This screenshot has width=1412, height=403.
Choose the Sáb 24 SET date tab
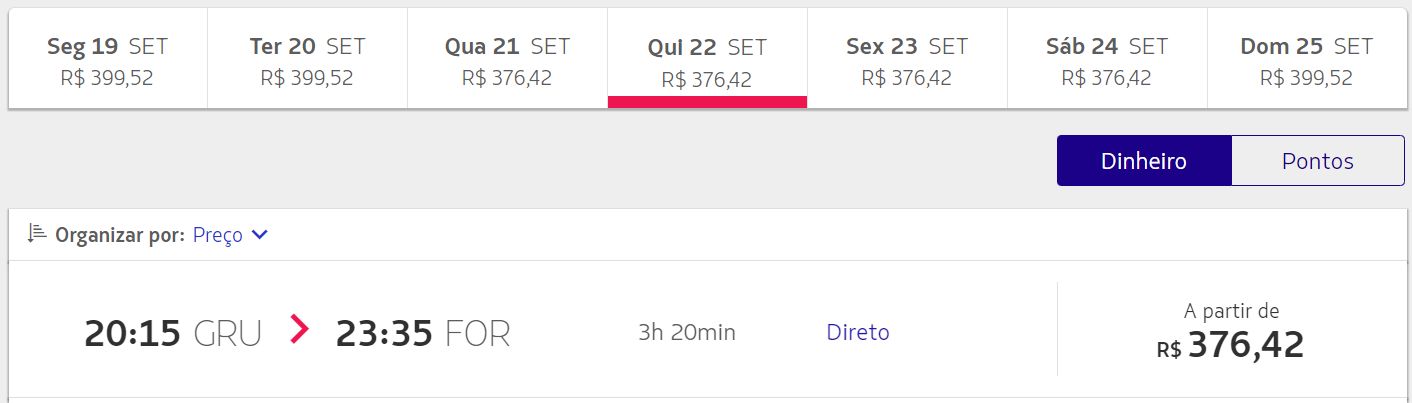point(1107,59)
